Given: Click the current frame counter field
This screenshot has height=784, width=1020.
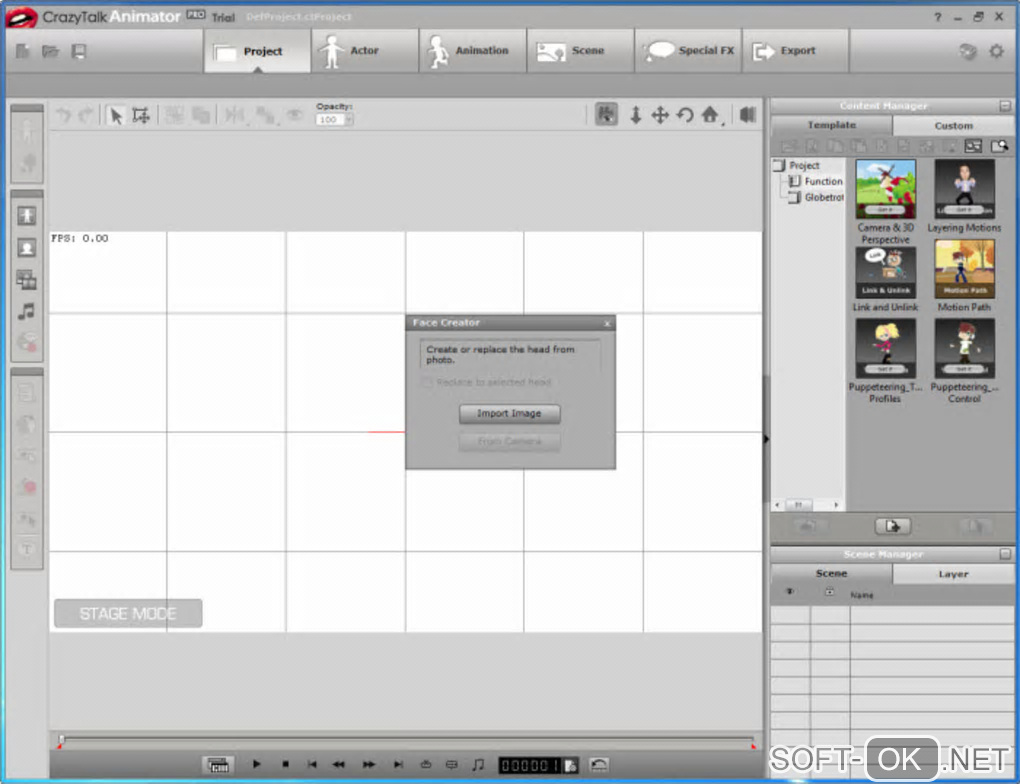Looking at the screenshot, I should (x=530, y=765).
